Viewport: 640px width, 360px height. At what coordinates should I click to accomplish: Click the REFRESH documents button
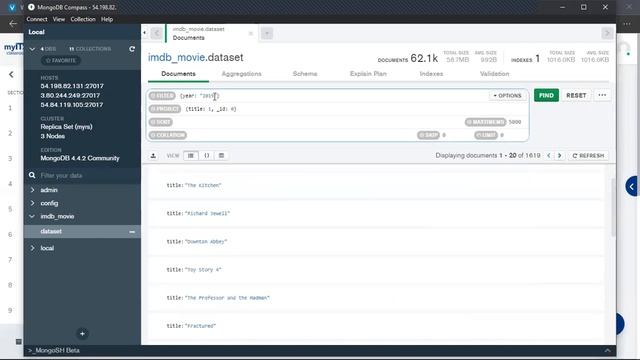coord(588,156)
